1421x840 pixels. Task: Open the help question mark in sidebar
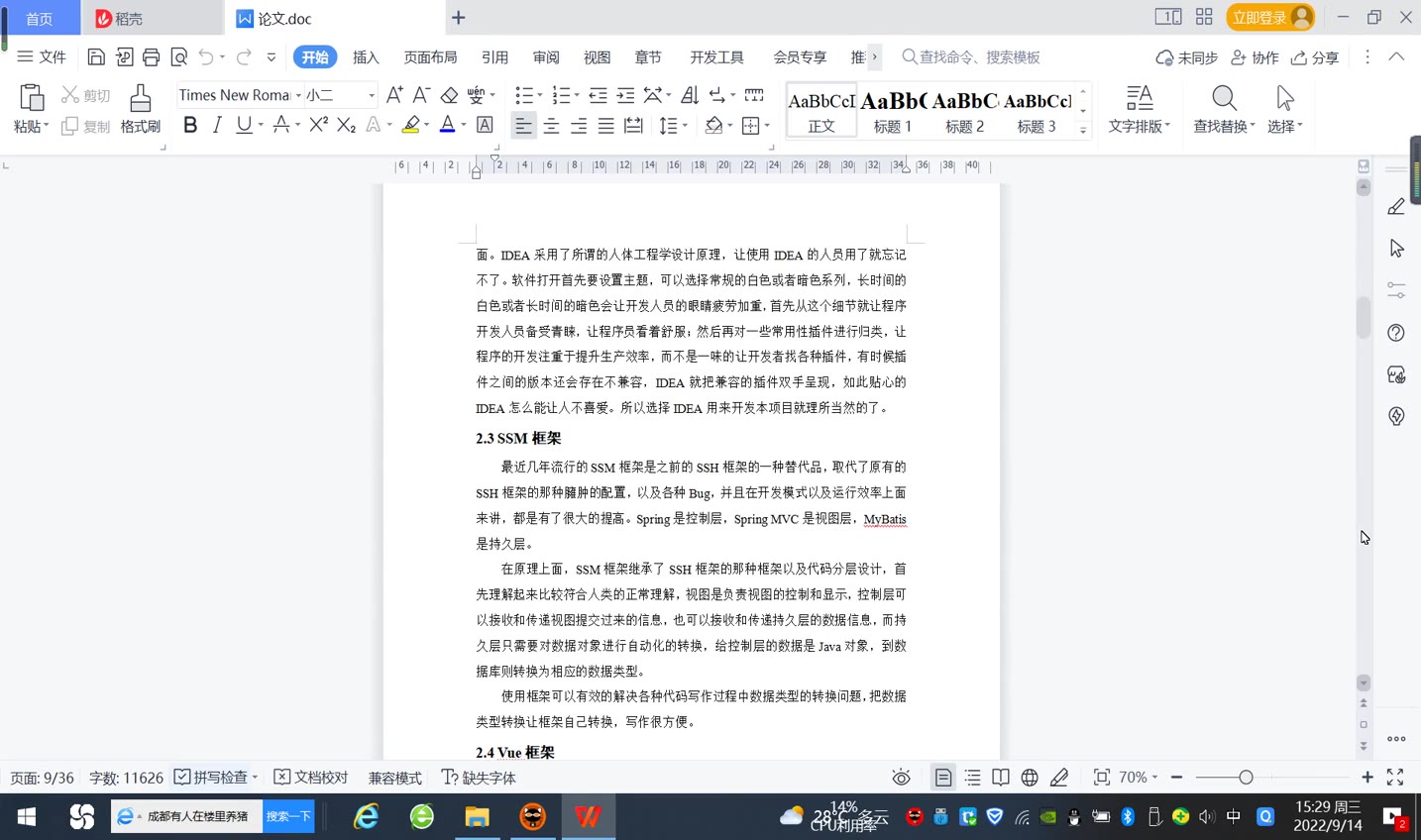(1396, 333)
